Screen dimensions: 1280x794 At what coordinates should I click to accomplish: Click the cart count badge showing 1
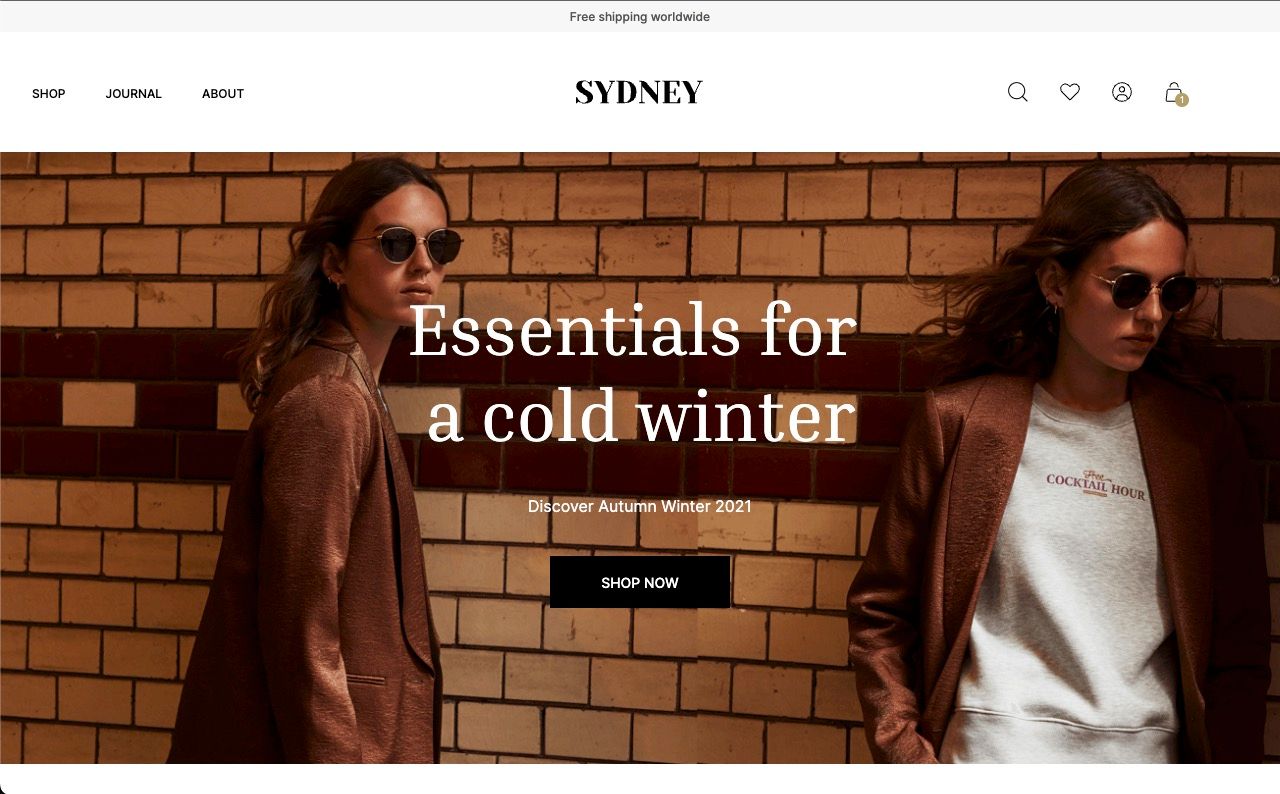click(x=1182, y=100)
